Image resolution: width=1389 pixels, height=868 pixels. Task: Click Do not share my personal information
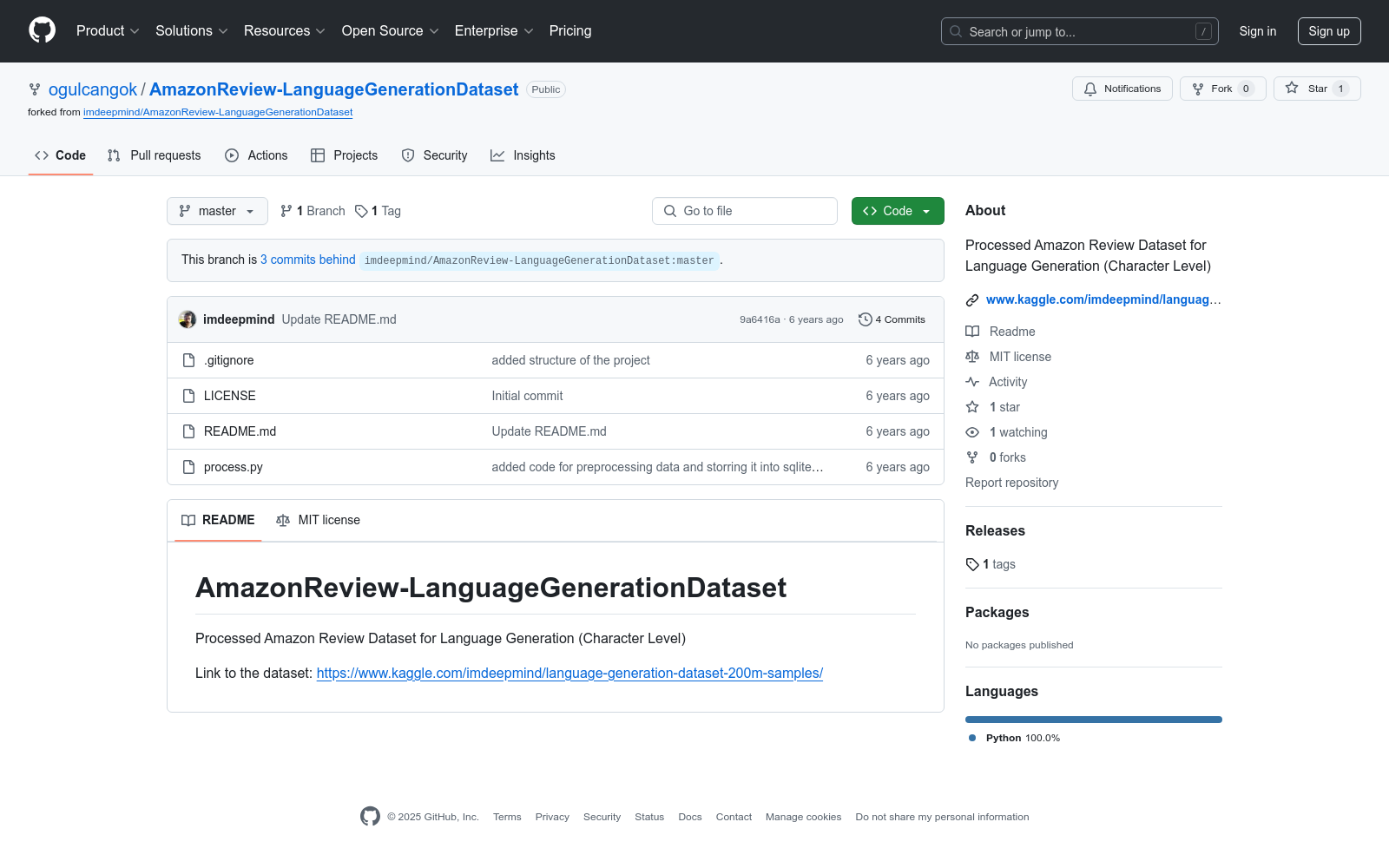(x=942, y=817)
